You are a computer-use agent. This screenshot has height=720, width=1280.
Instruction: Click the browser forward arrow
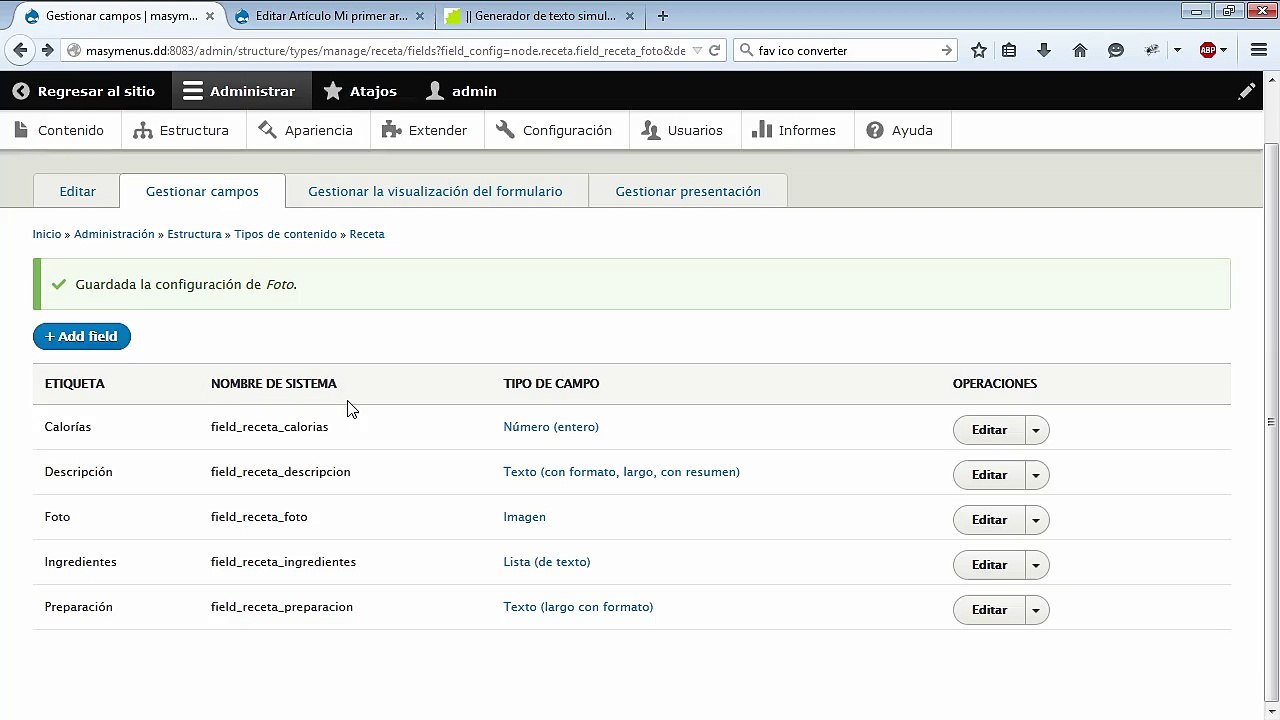click(x=47, y=51)
